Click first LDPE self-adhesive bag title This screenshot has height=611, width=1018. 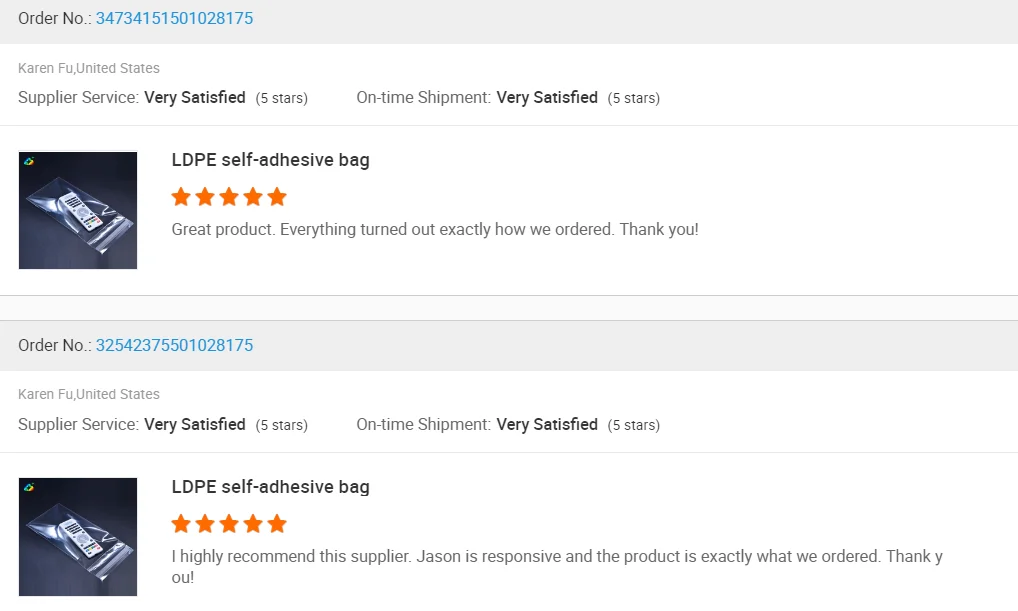pyautogui.click(x=270, y=160)
